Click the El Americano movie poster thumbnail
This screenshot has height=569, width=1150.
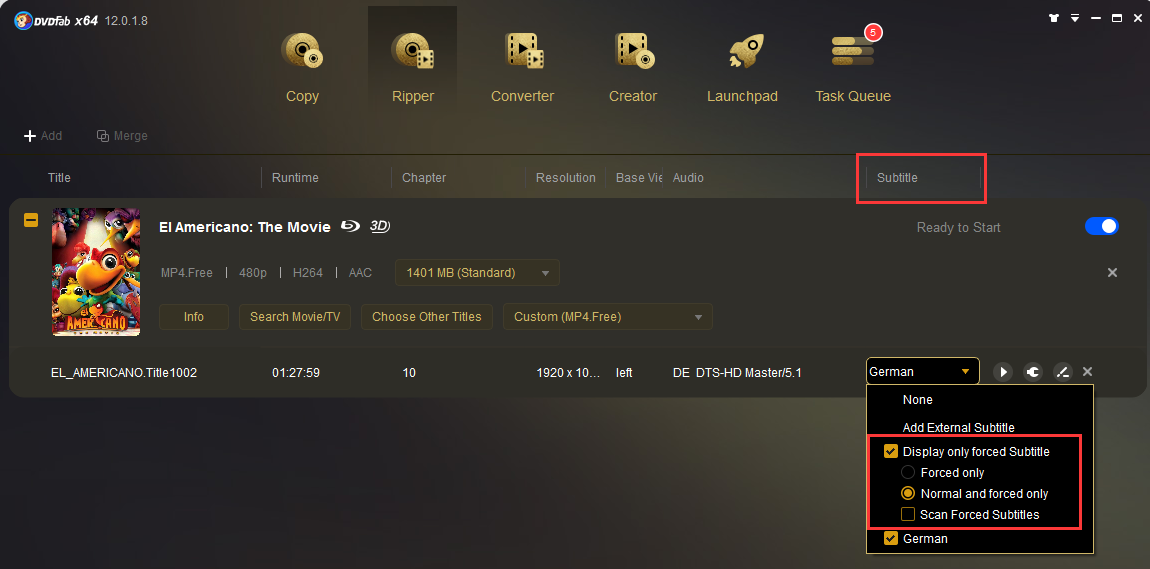coord(96,272)
